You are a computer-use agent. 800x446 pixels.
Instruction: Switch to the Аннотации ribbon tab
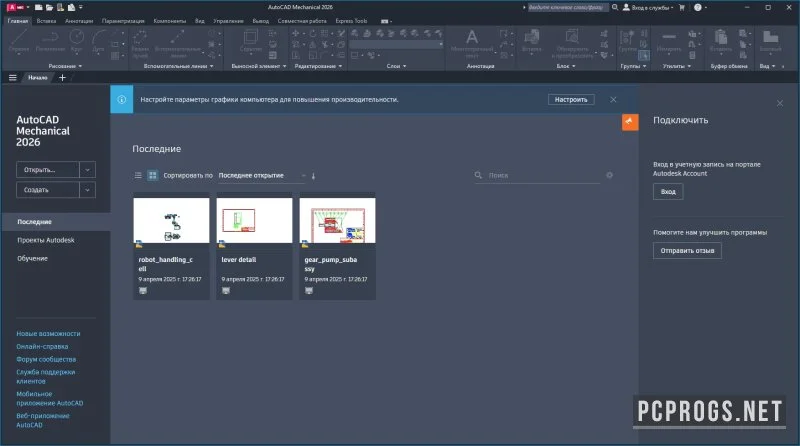pos(79,21)
